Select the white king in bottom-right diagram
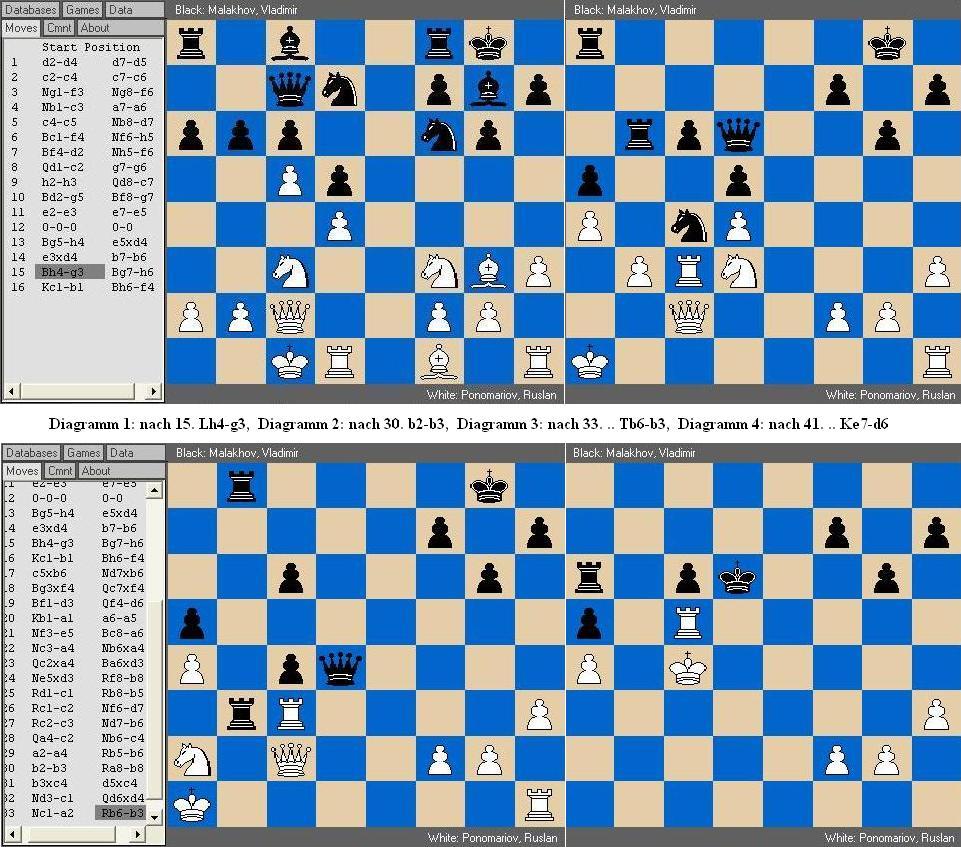The height and width of the screenshot is (847, 961). click(689, 666)
